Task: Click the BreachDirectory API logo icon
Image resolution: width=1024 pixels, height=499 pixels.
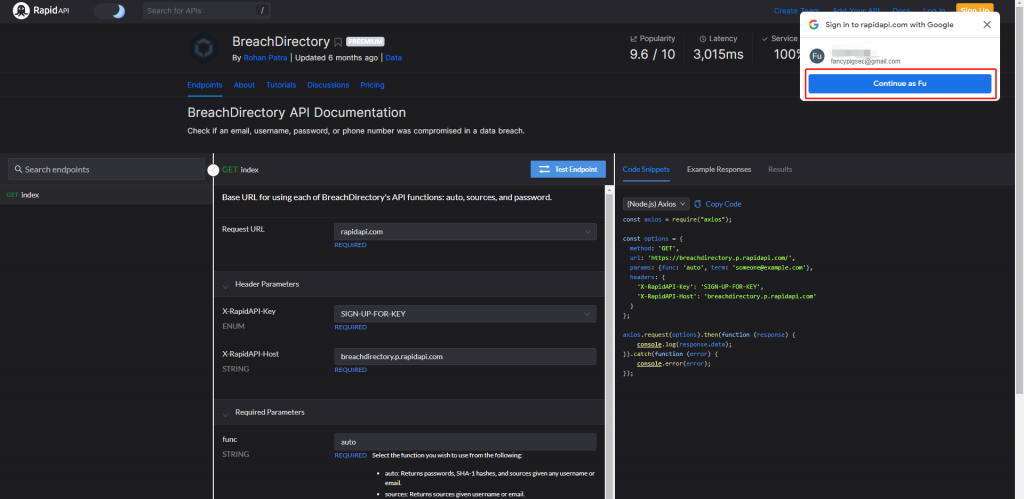Action: pos(205,50)
